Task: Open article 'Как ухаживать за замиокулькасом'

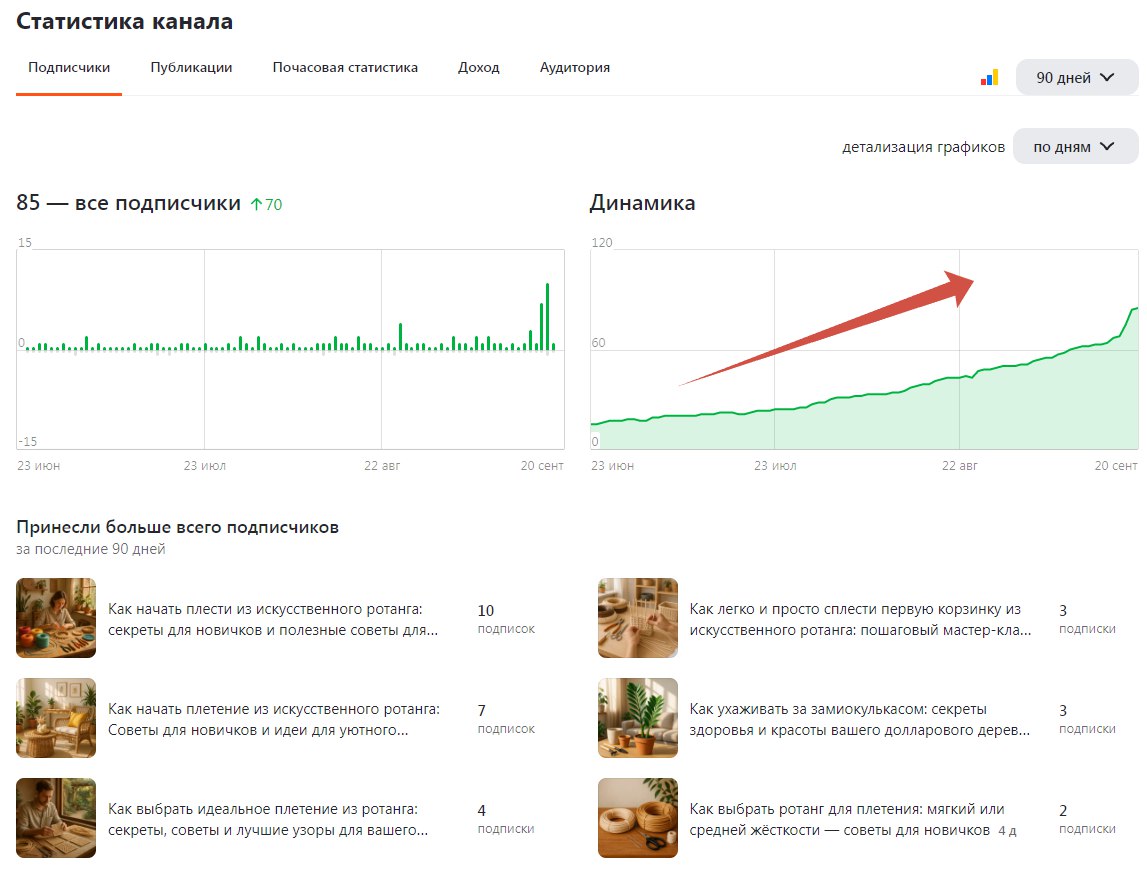Action: [x=859, y=719]
